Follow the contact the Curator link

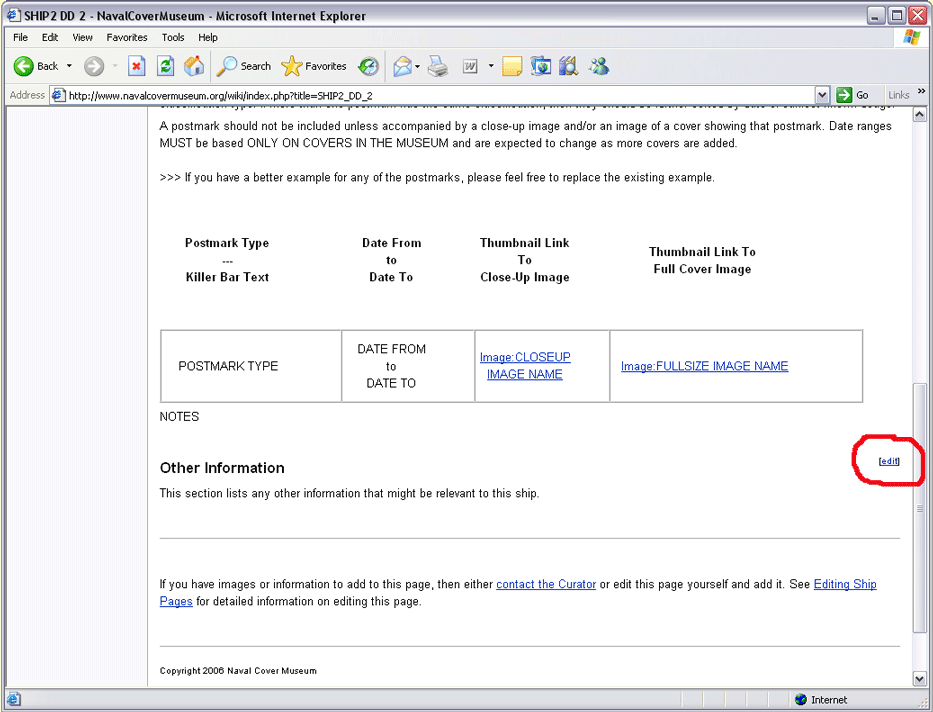[546, 584]
